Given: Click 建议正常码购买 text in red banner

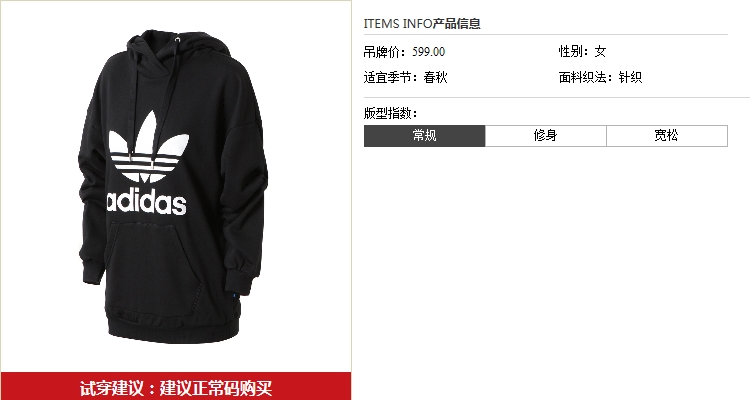Looking at the screenshot, I should pos(216,388).
